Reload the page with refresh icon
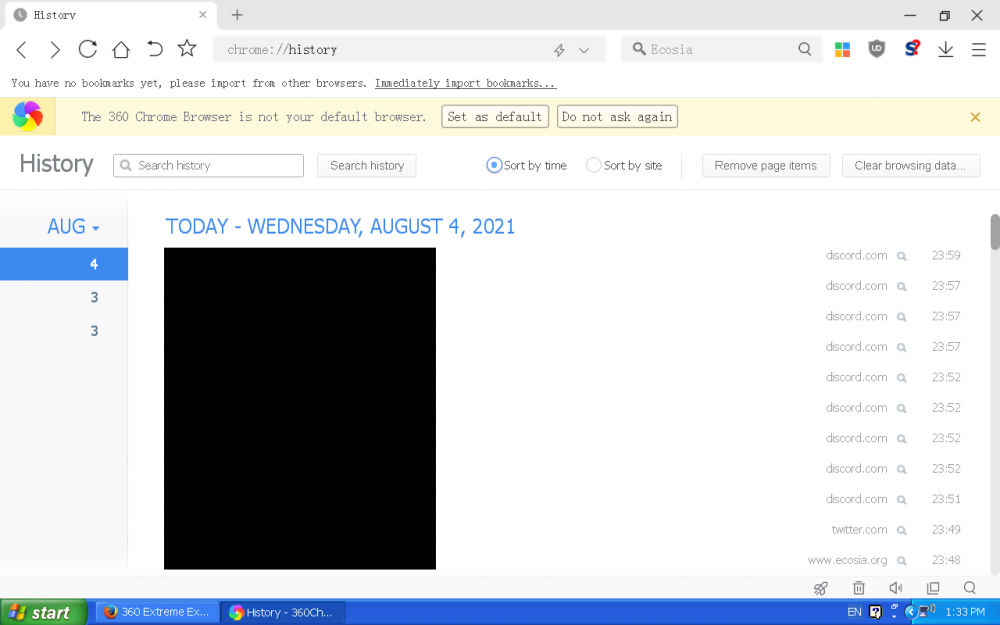This screenshot has width=1000, height=625. [88, 49]
